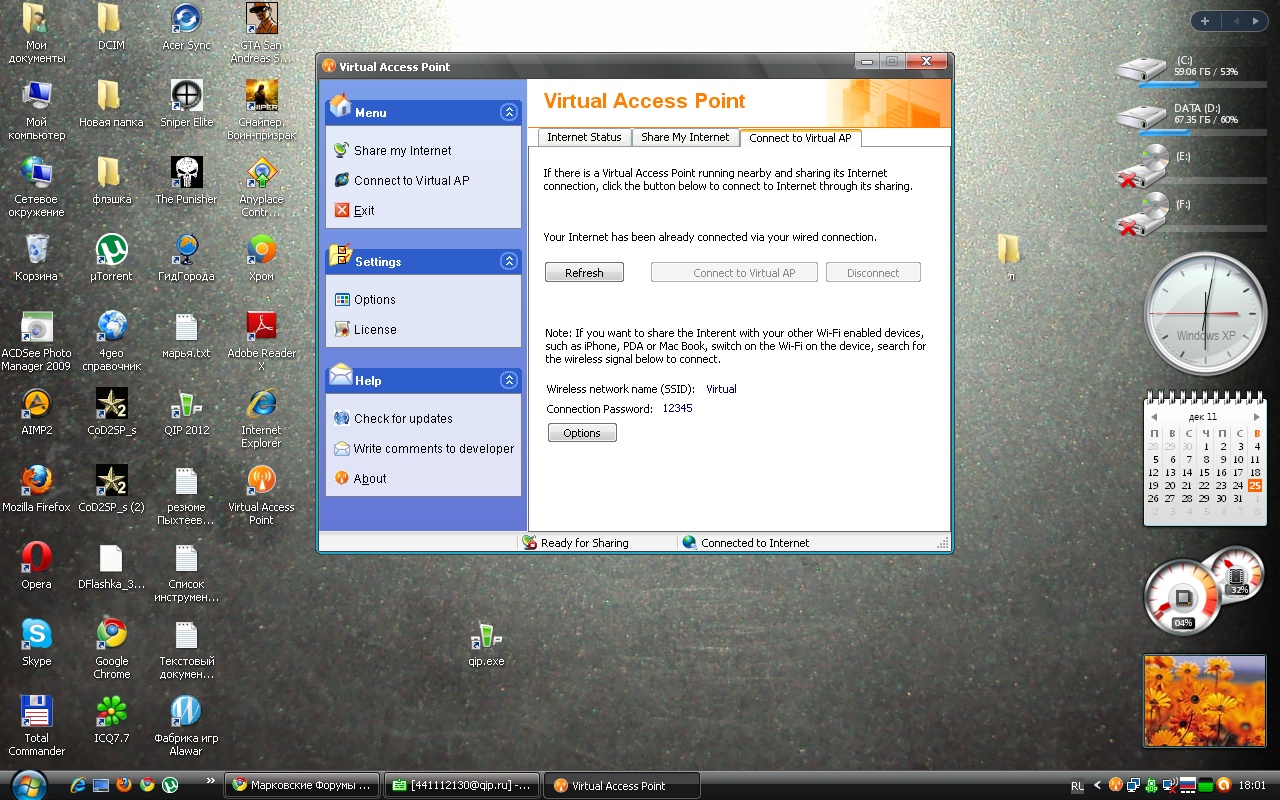Screen dimensions: 1280x800
Task: Click the Windows Start orb
Action: [27, 784]
